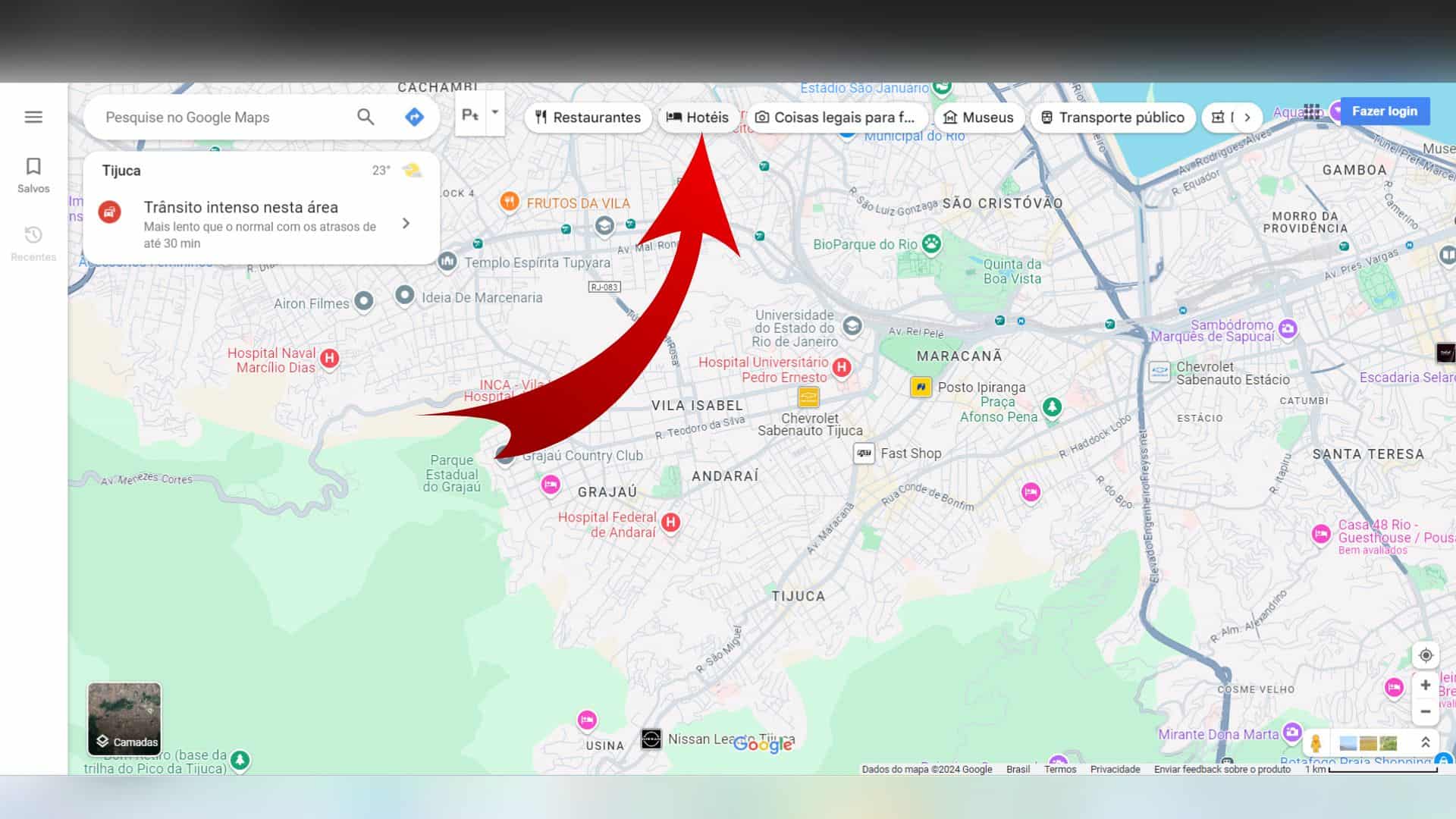Image resolution: width=1456 pixels, height=819 pixels.
Task: Click the green imagery thumbnail near chevron
Action: coord(1389,743)
